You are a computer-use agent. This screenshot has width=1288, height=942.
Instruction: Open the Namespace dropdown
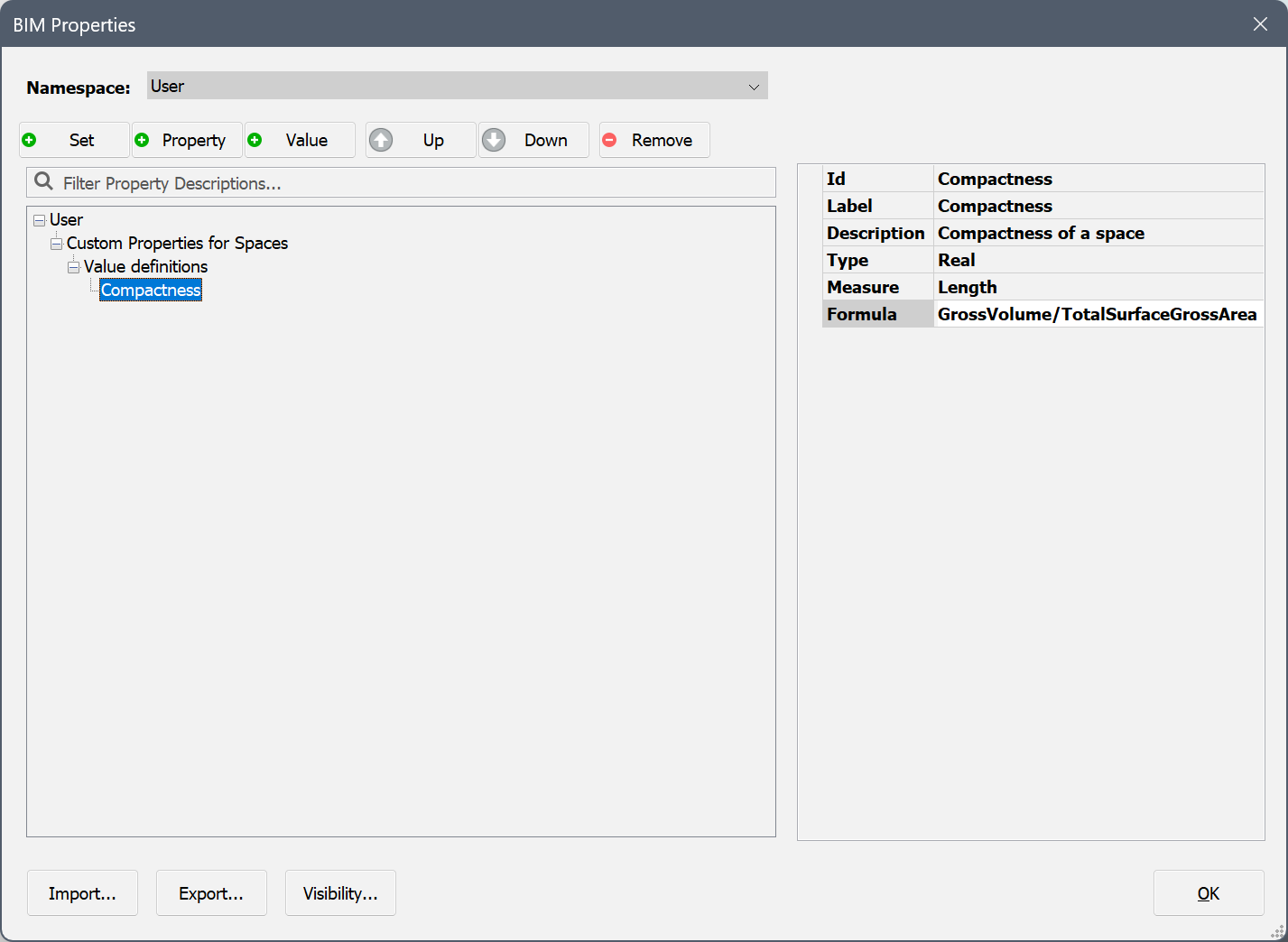[x=753, y=87]
